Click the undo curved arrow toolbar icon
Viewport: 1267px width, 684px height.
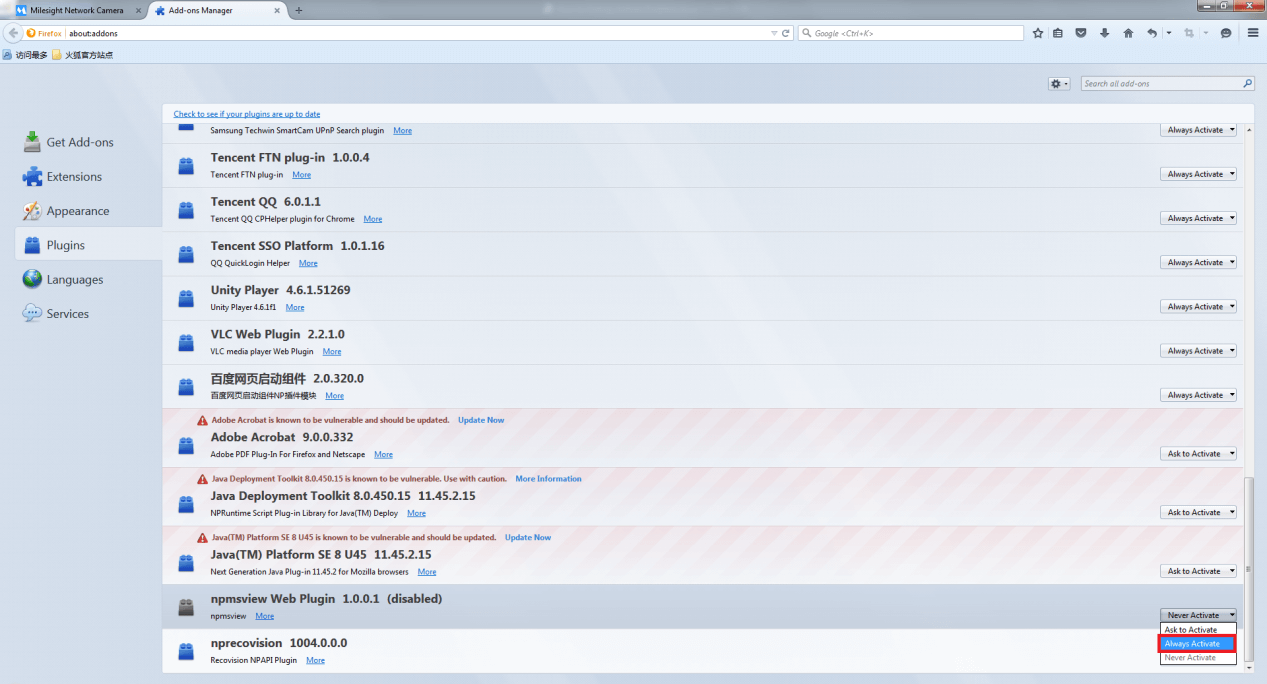(x=1152, y=33)
